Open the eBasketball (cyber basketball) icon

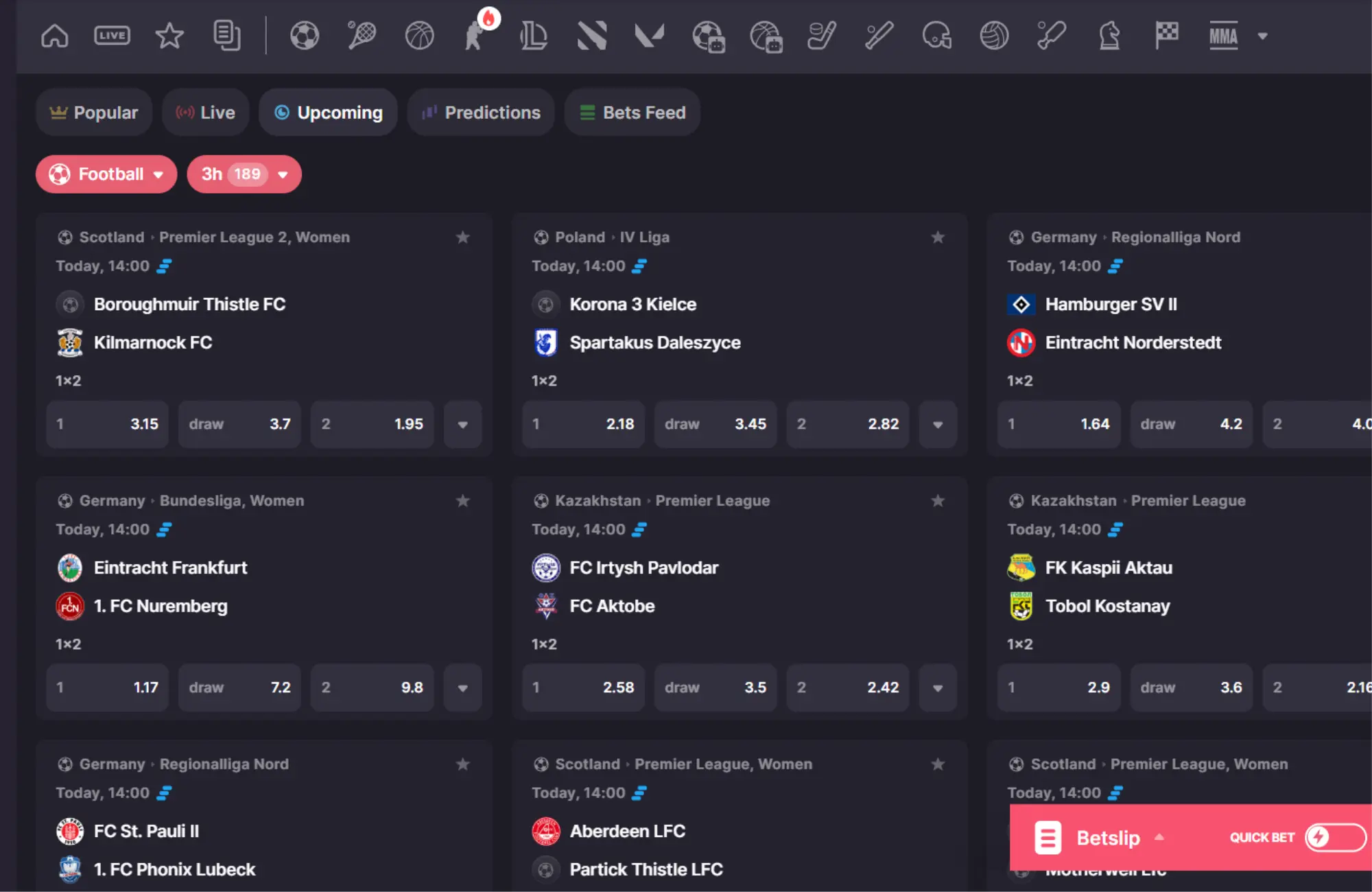(x=766, y=36)
